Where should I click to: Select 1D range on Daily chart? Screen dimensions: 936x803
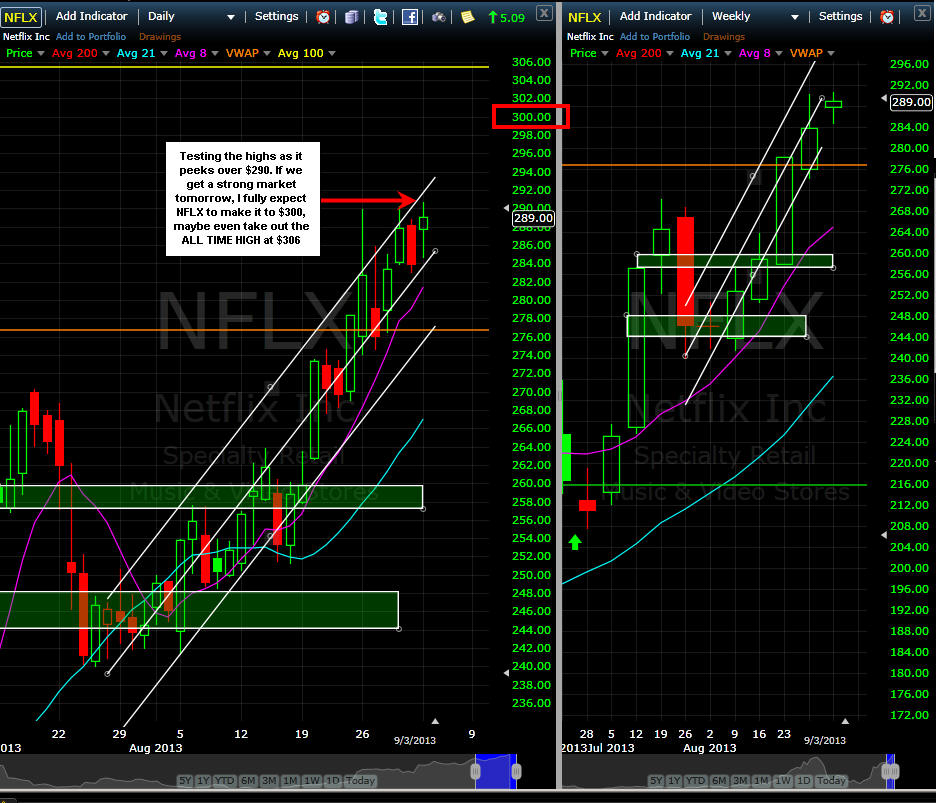332,780
